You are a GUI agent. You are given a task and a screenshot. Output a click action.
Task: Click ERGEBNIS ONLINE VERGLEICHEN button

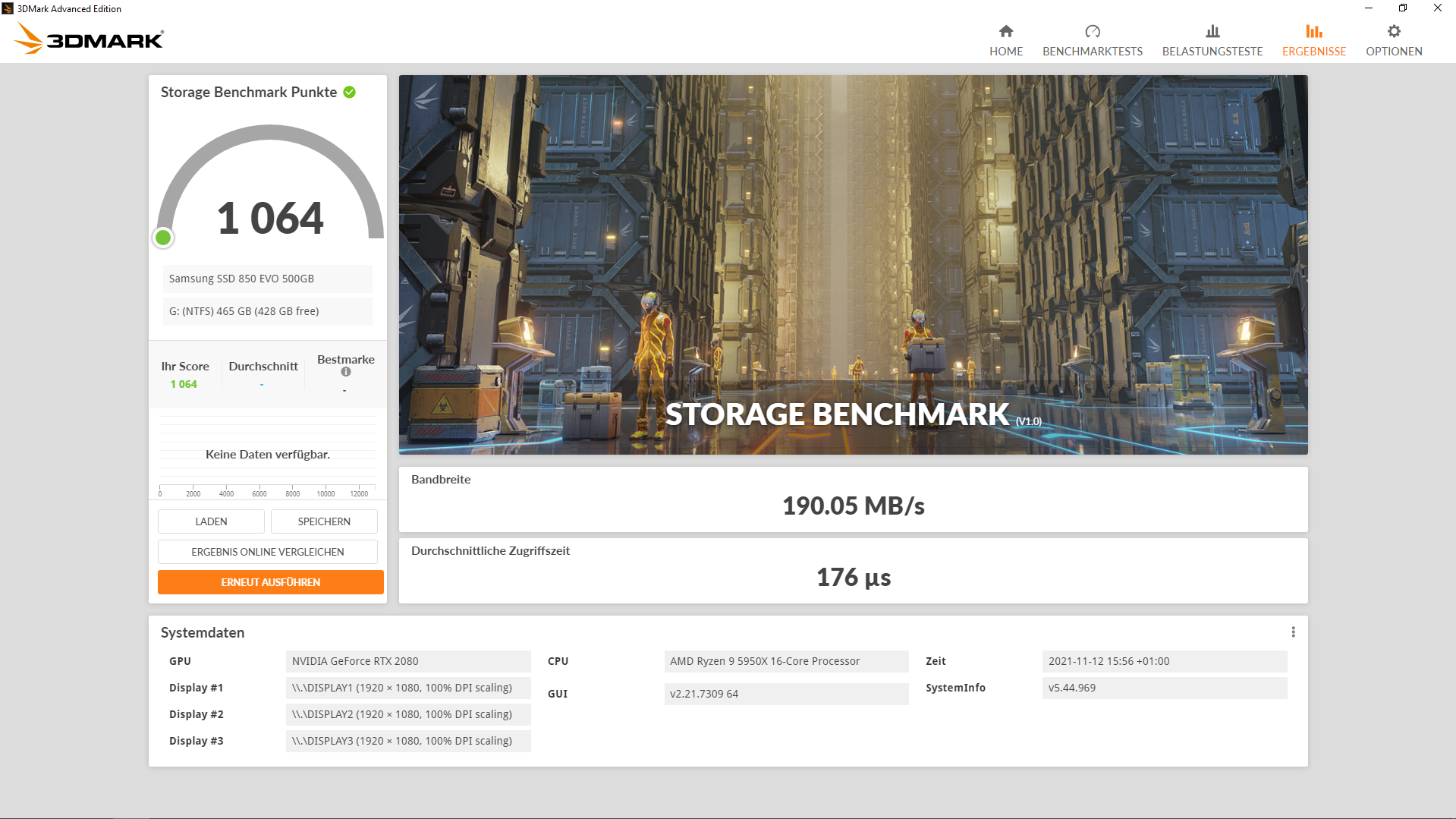coord(268,552)
